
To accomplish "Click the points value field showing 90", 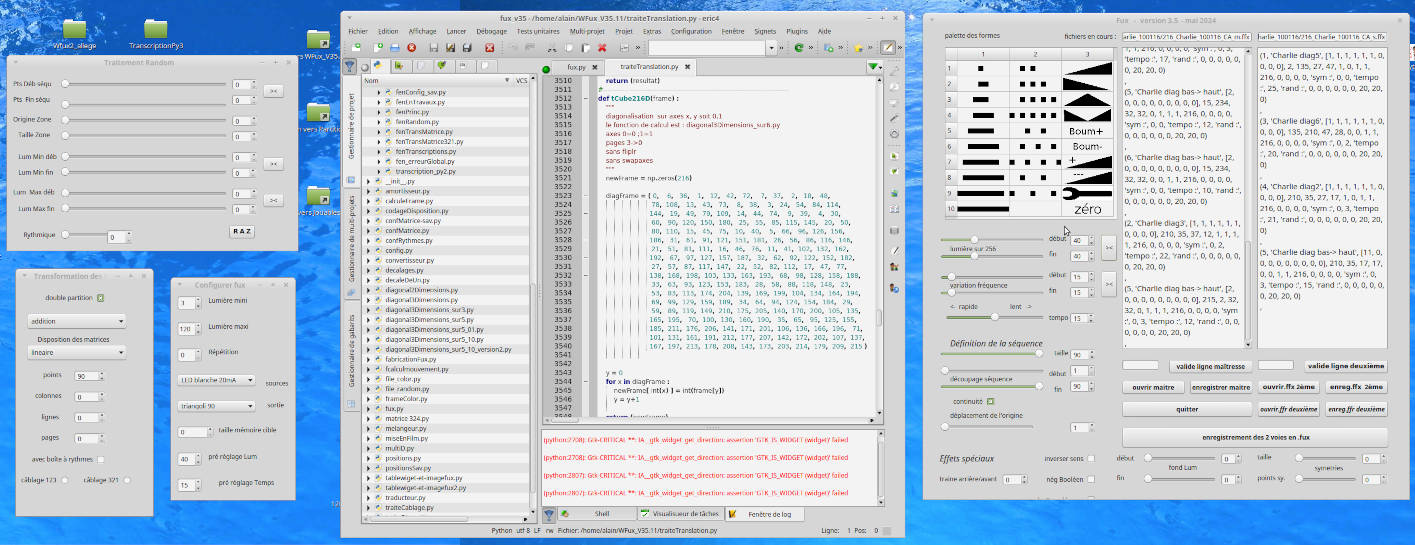I will (x=87, y=376).
